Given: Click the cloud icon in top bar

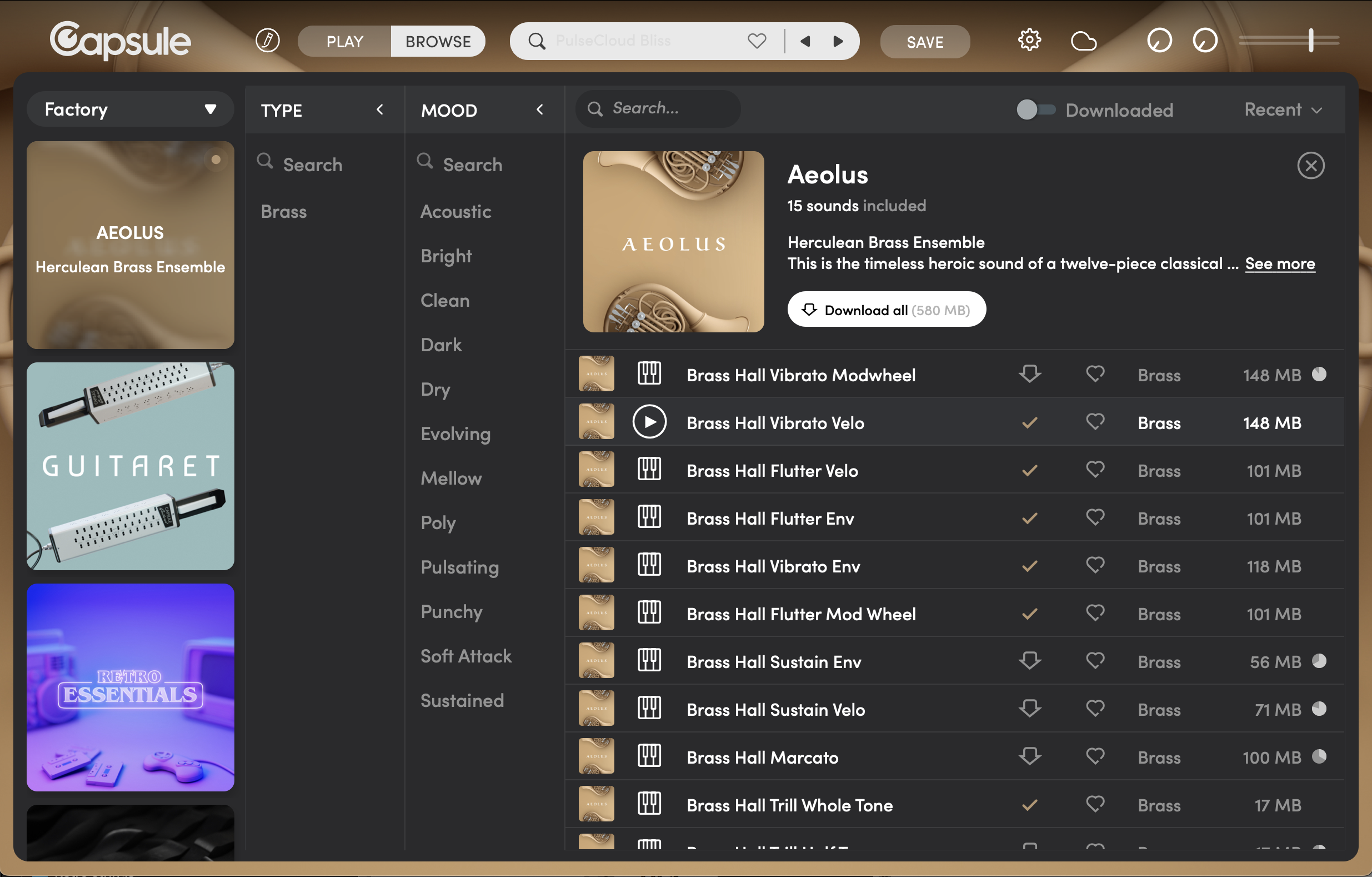Looking at the screenshot, I should [x=1083, y=41].
